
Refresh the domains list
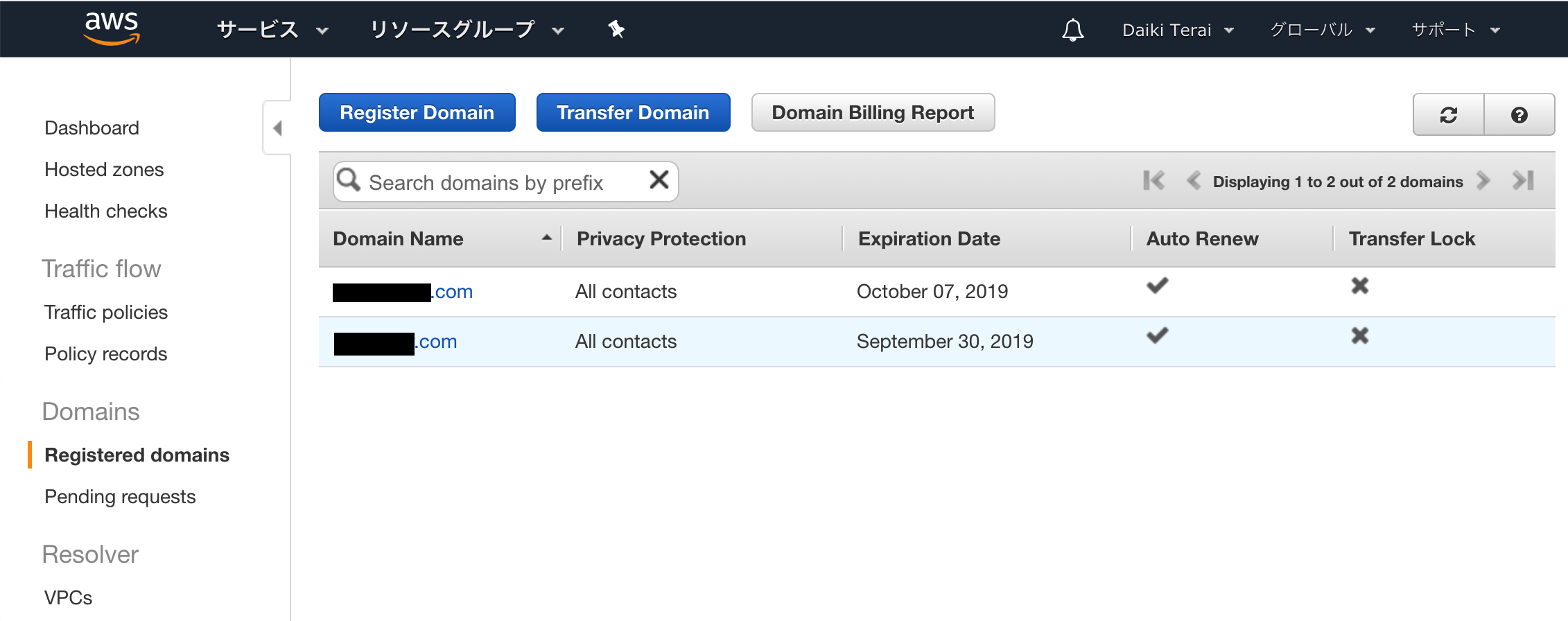(1448, 115)
